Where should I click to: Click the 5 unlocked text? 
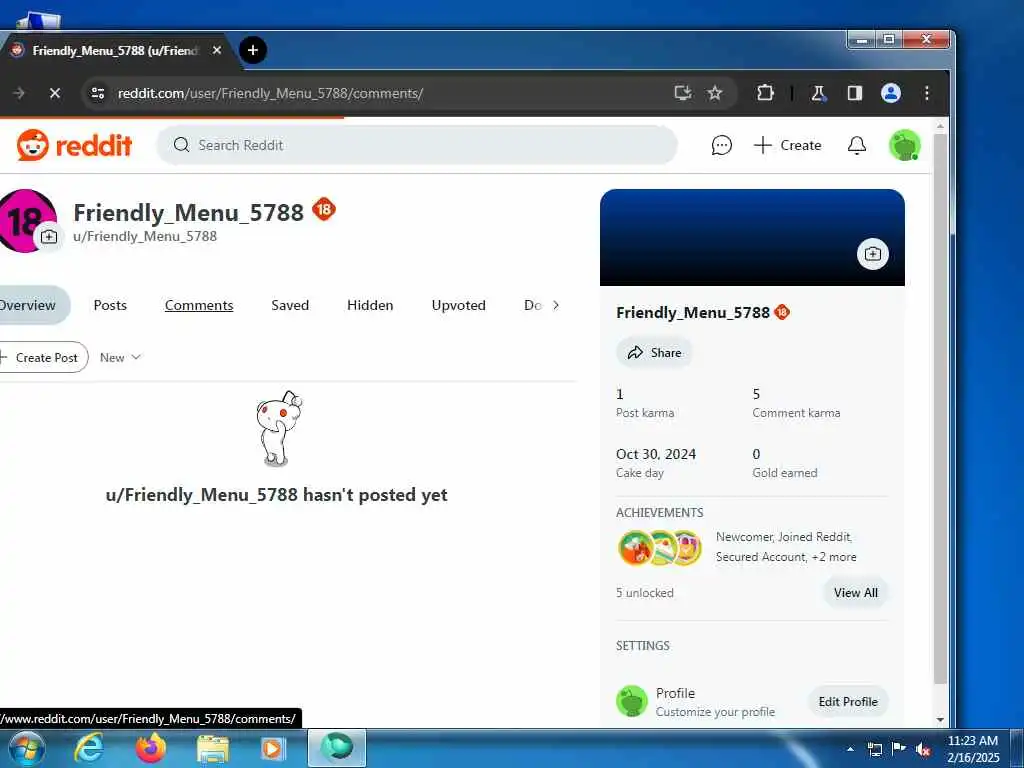click(645, 593)
